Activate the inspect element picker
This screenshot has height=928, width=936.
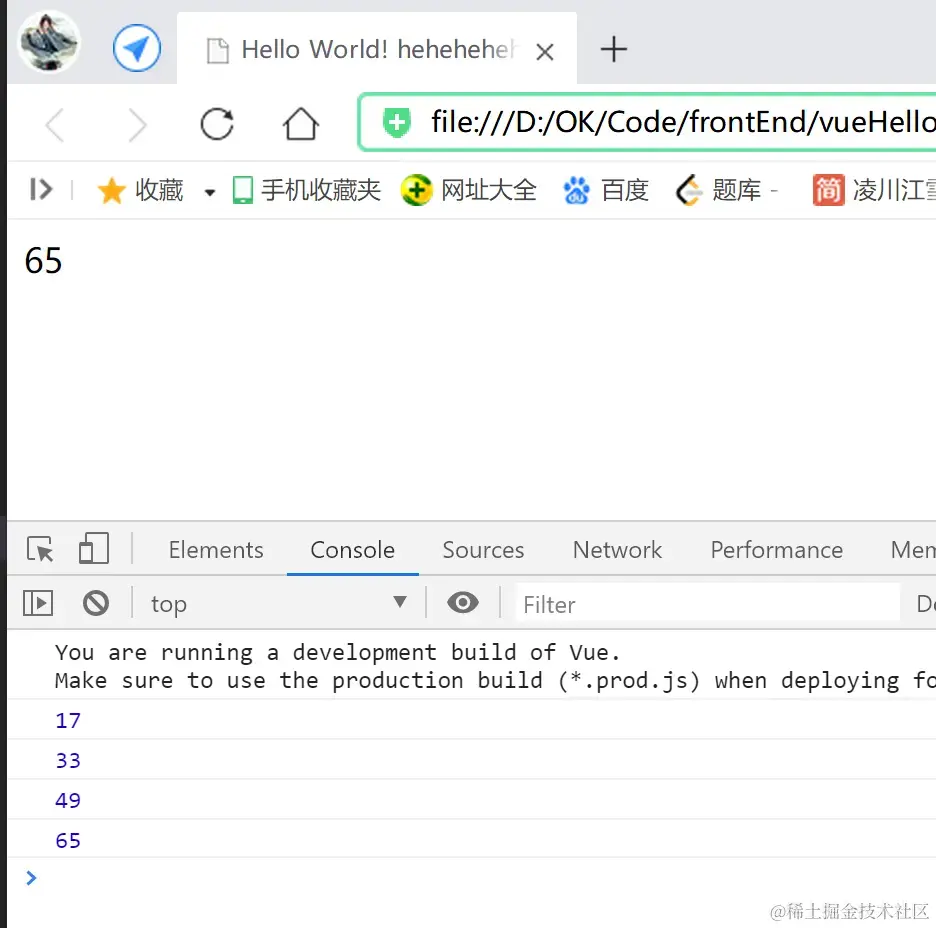point(40,549)
